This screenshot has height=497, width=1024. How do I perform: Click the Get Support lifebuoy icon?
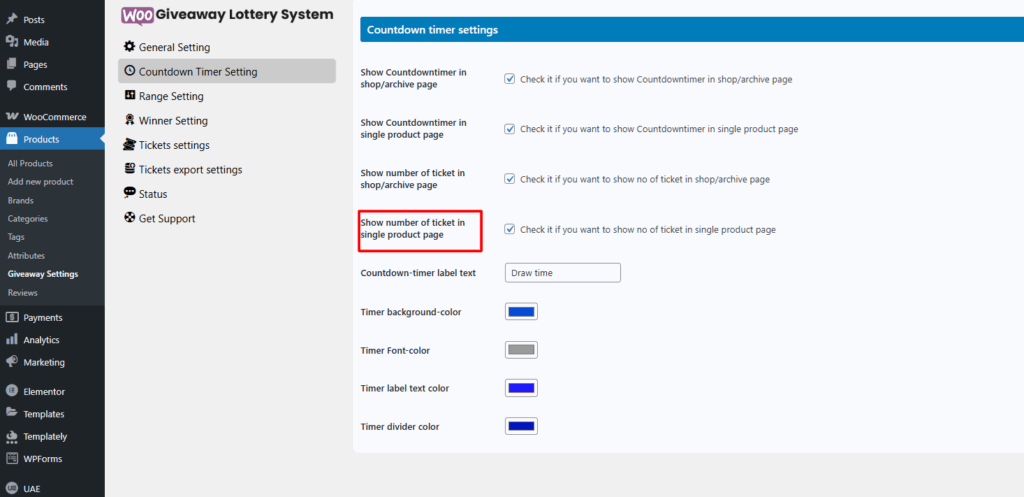tap(129, 217)
